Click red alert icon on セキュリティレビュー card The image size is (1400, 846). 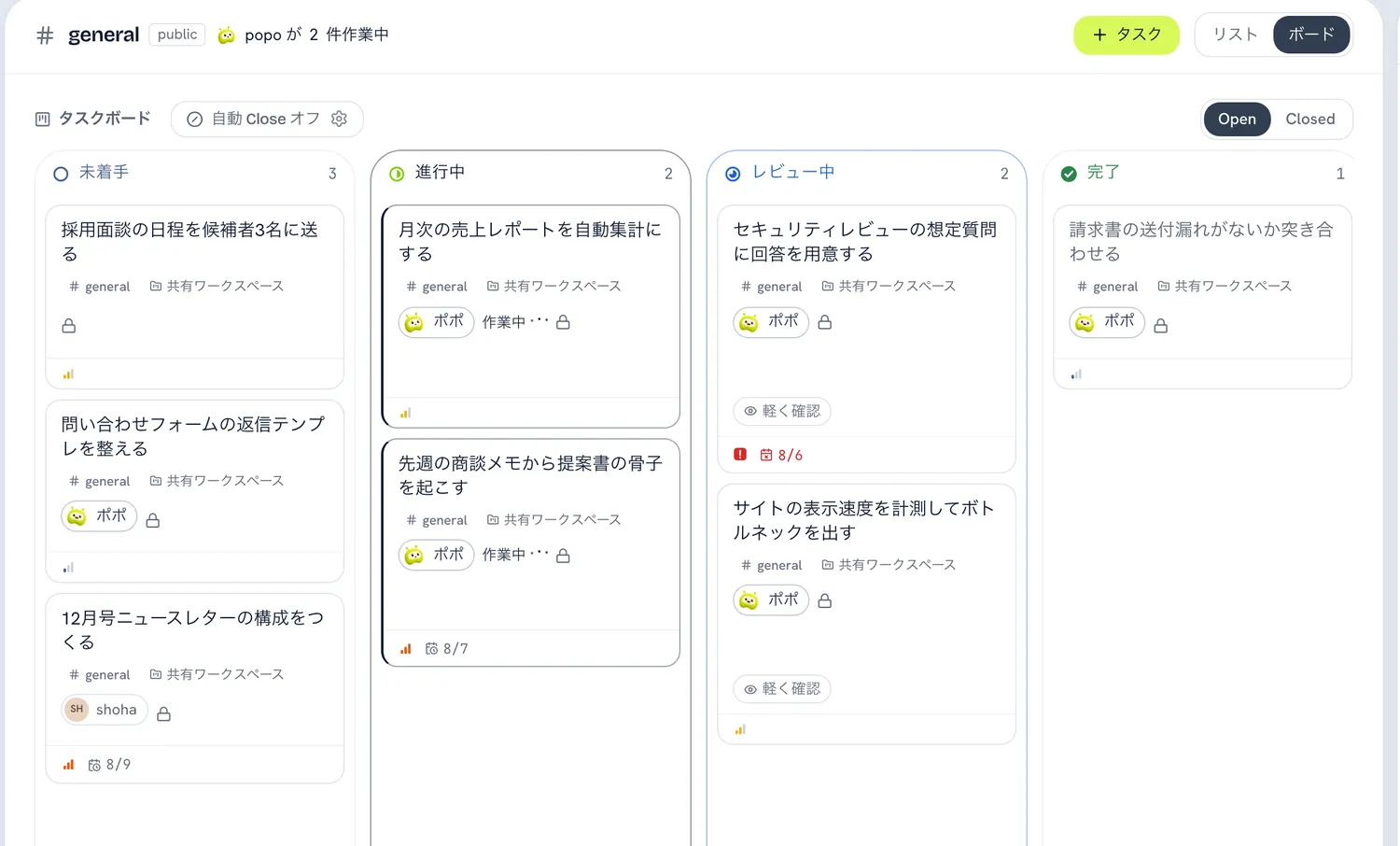coord(740,455)
